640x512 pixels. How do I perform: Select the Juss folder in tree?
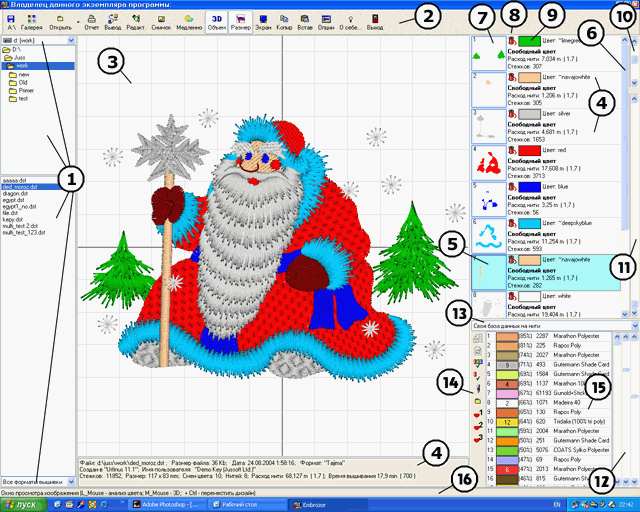(x=15, y=58)
